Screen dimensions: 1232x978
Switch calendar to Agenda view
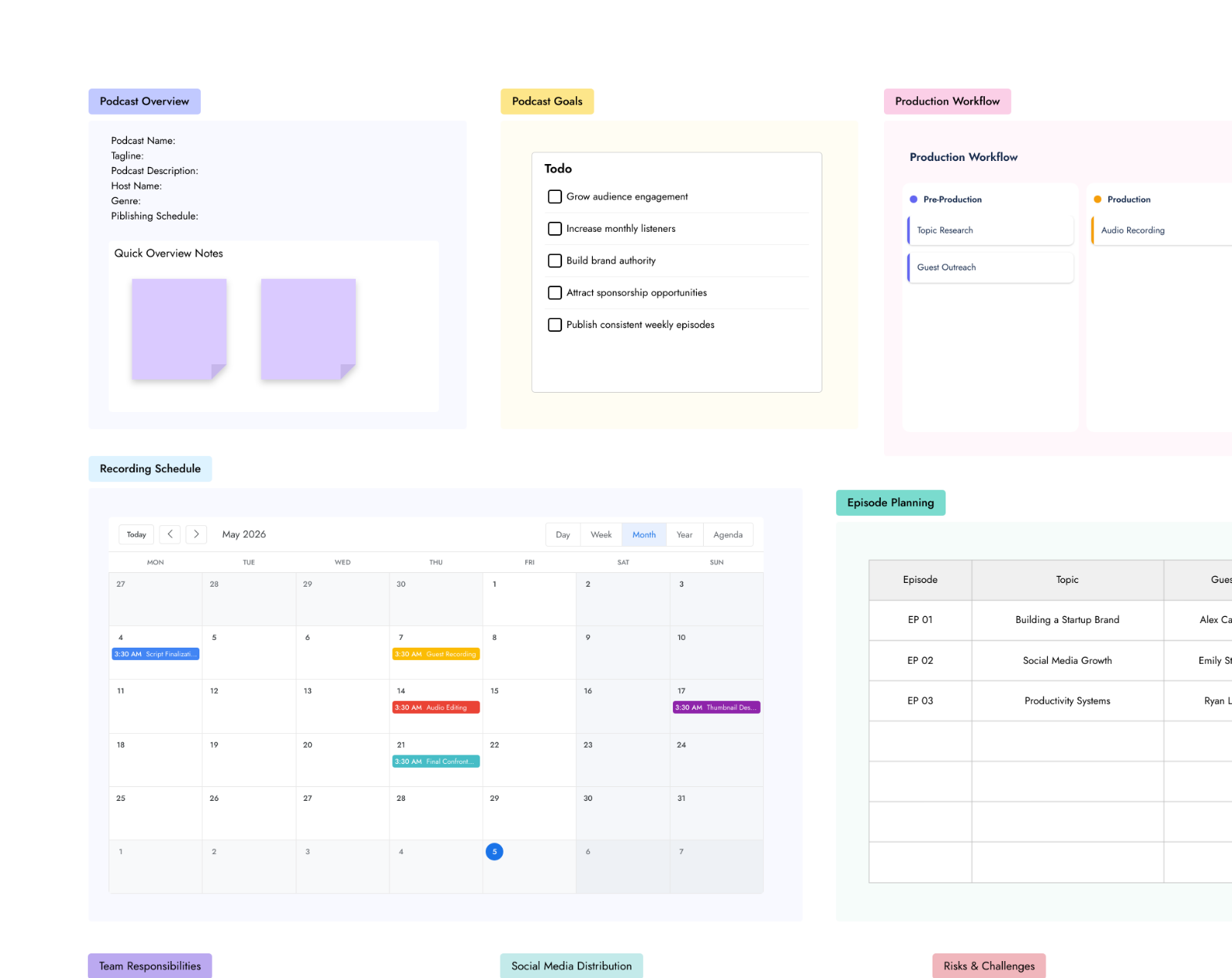tap(728, 534)
